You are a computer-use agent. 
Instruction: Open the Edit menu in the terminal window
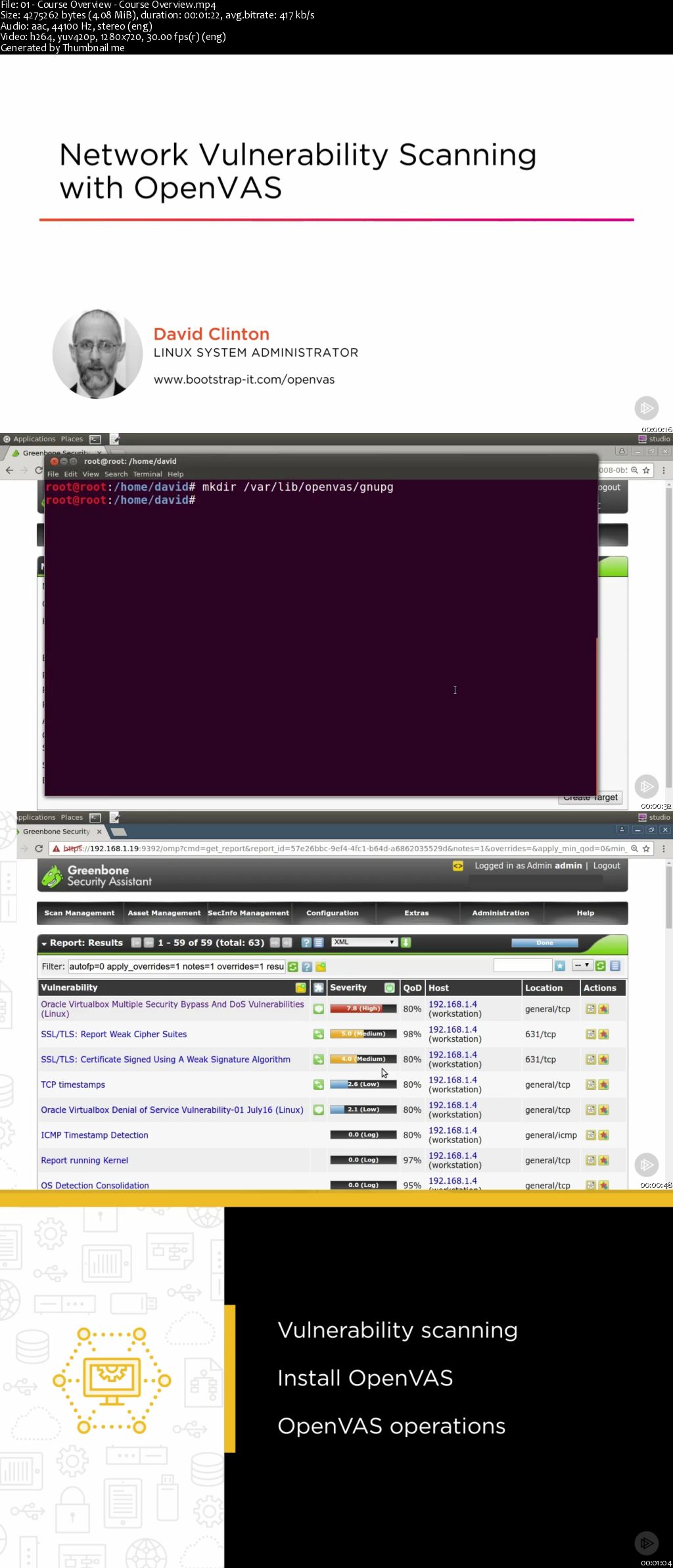(x=70, y=474)
